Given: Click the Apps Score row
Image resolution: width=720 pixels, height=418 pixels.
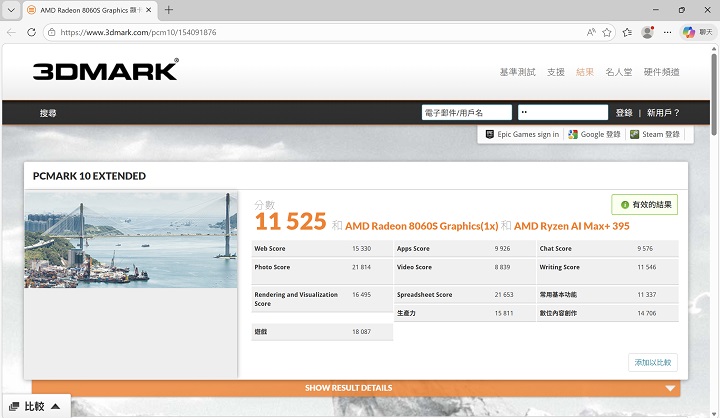Looking at the screenshot, I should click(465, 249).
